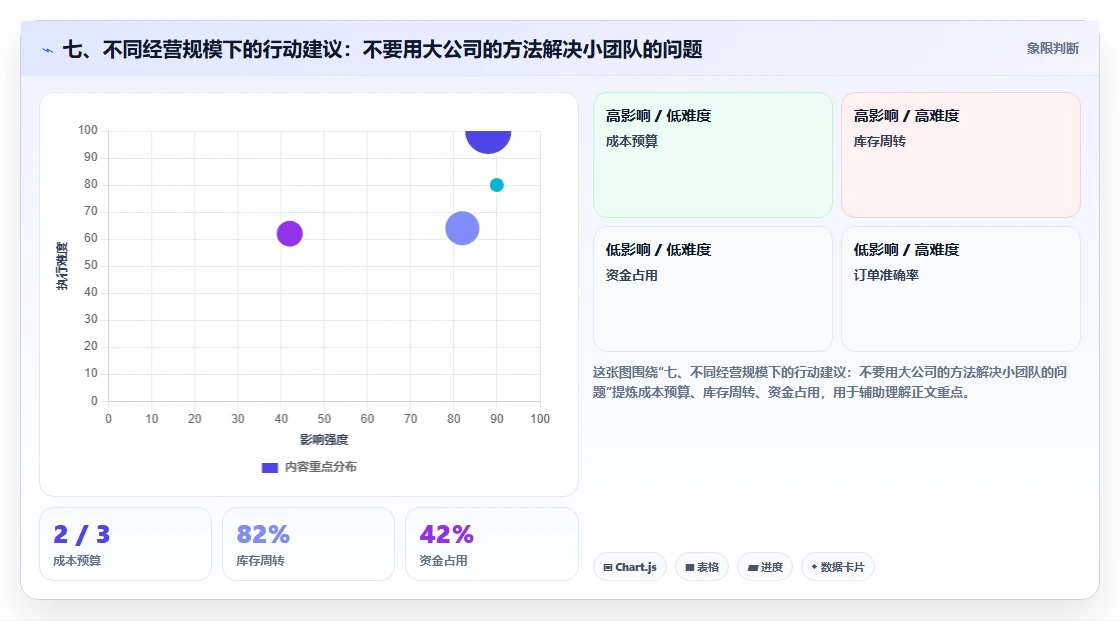1120x621 pixels.
Task: Click the 82% 库存周转 stat card
Action: 309,544
